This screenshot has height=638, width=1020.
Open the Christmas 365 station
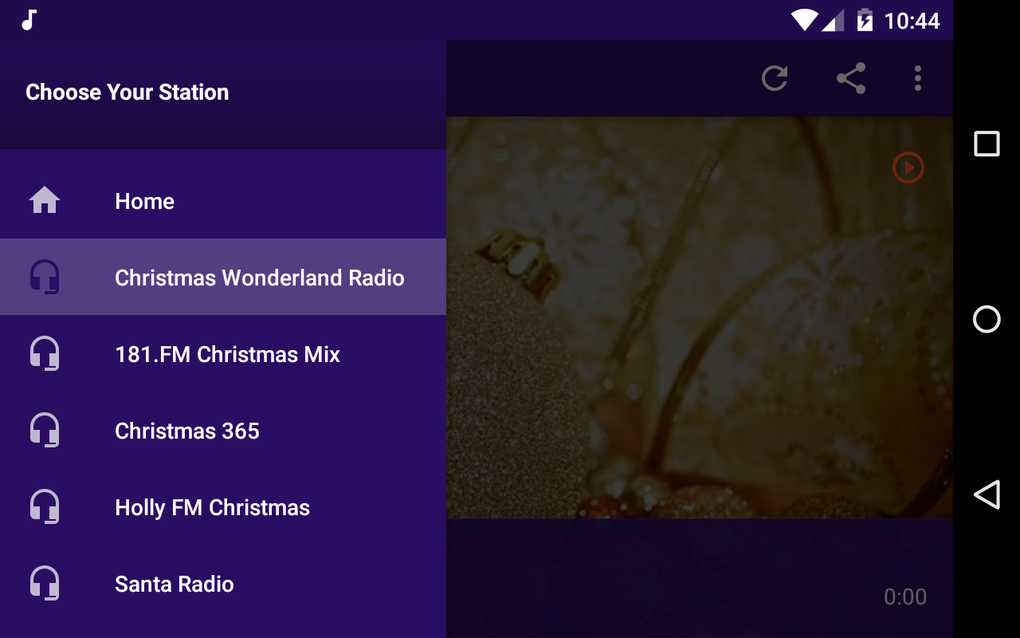tap(187, 431)
